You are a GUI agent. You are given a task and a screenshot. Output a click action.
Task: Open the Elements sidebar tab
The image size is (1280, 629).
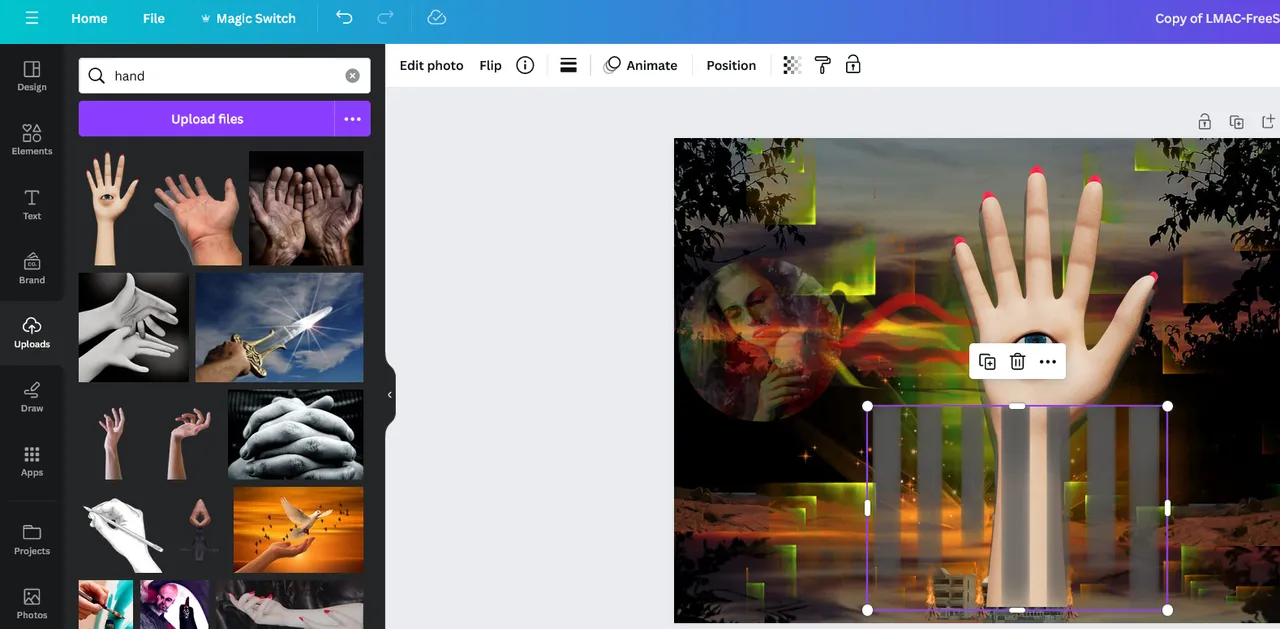[32, 140]
